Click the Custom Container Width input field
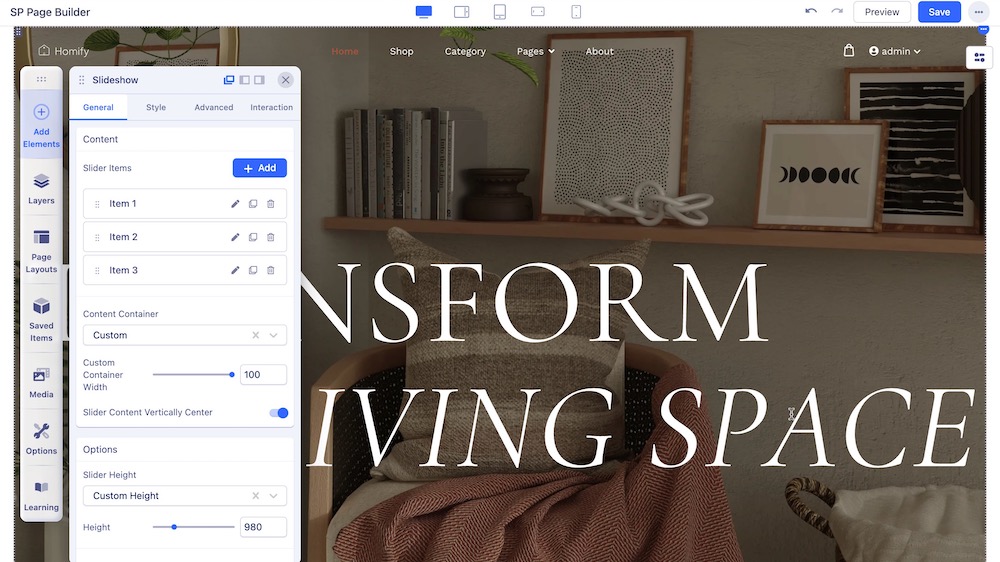Viewport: 1000px width, 562px height. click(x=263, y=375)
